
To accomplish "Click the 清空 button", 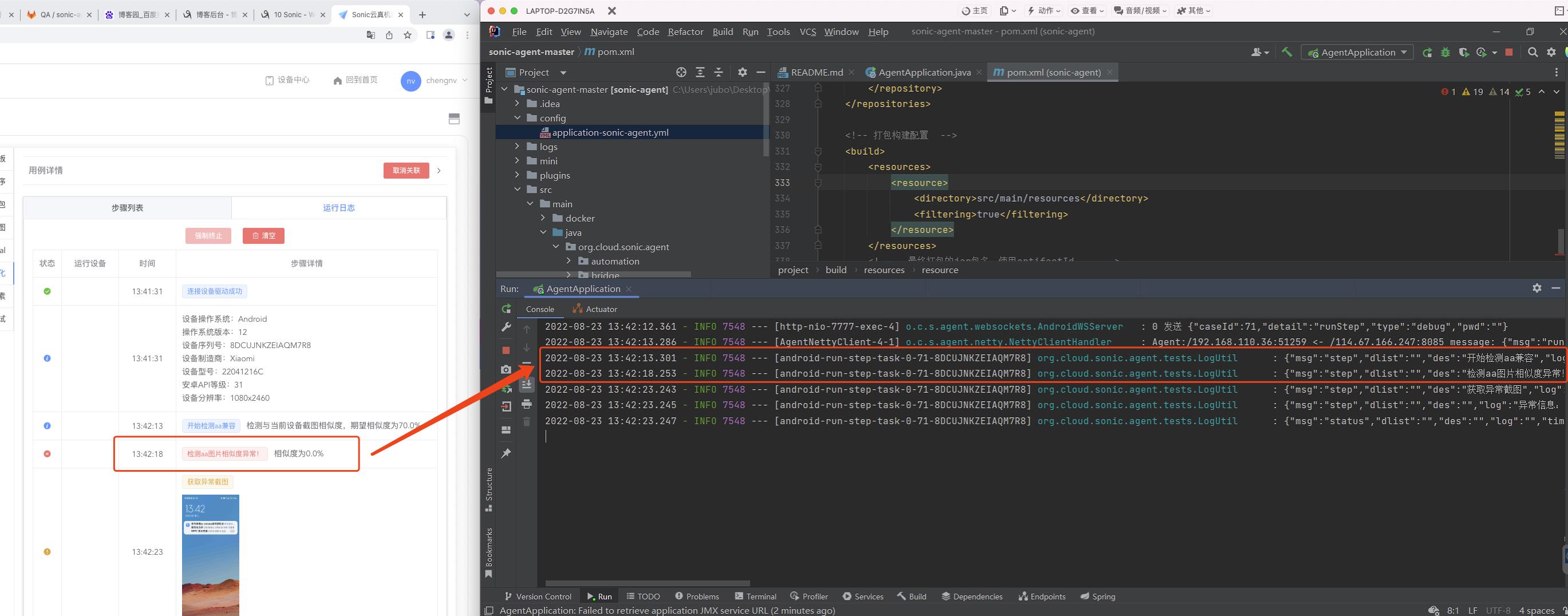I will tap(263, 235).
